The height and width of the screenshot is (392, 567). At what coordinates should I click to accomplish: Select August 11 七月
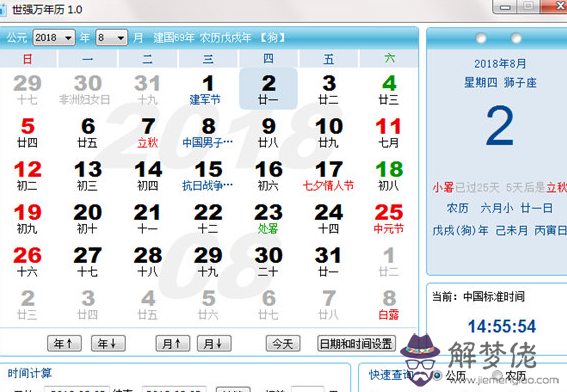pos(389,132)
